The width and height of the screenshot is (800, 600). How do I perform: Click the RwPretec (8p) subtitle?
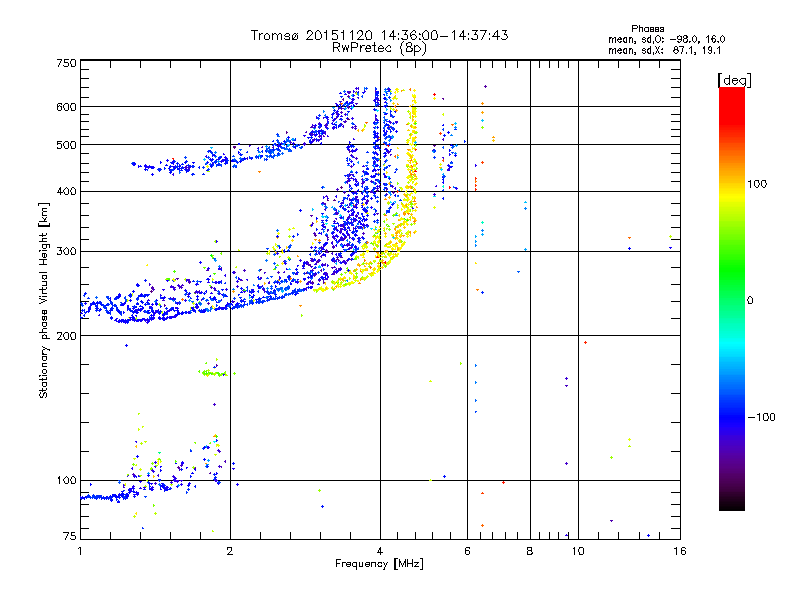click(x=379, y=47)
